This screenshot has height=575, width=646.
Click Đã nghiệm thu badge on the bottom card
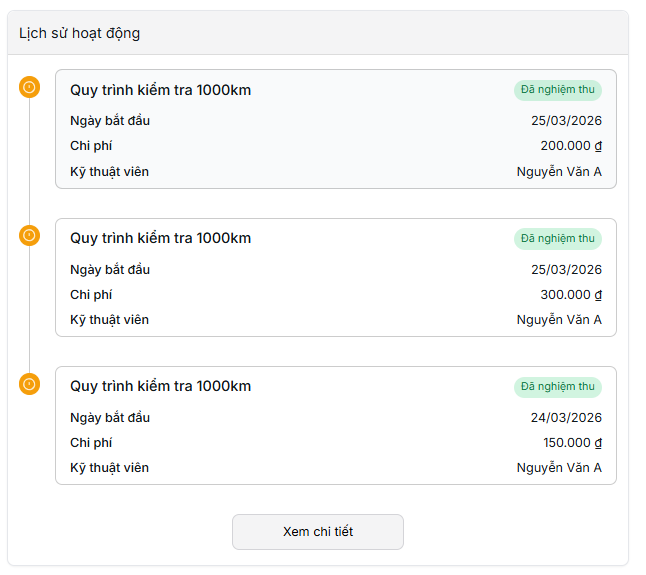[x=558, y=386]
